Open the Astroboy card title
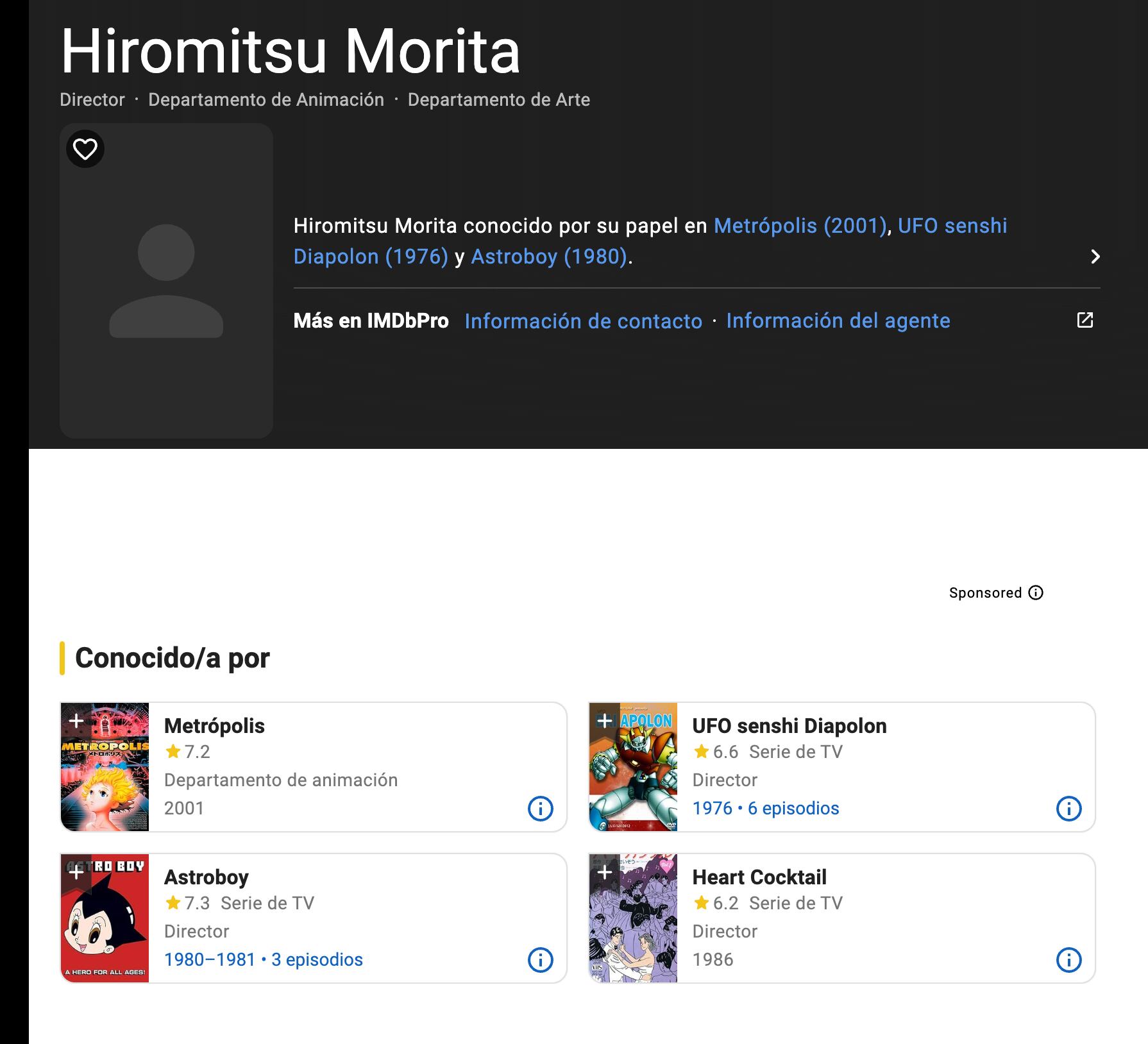 coord(207,877)
